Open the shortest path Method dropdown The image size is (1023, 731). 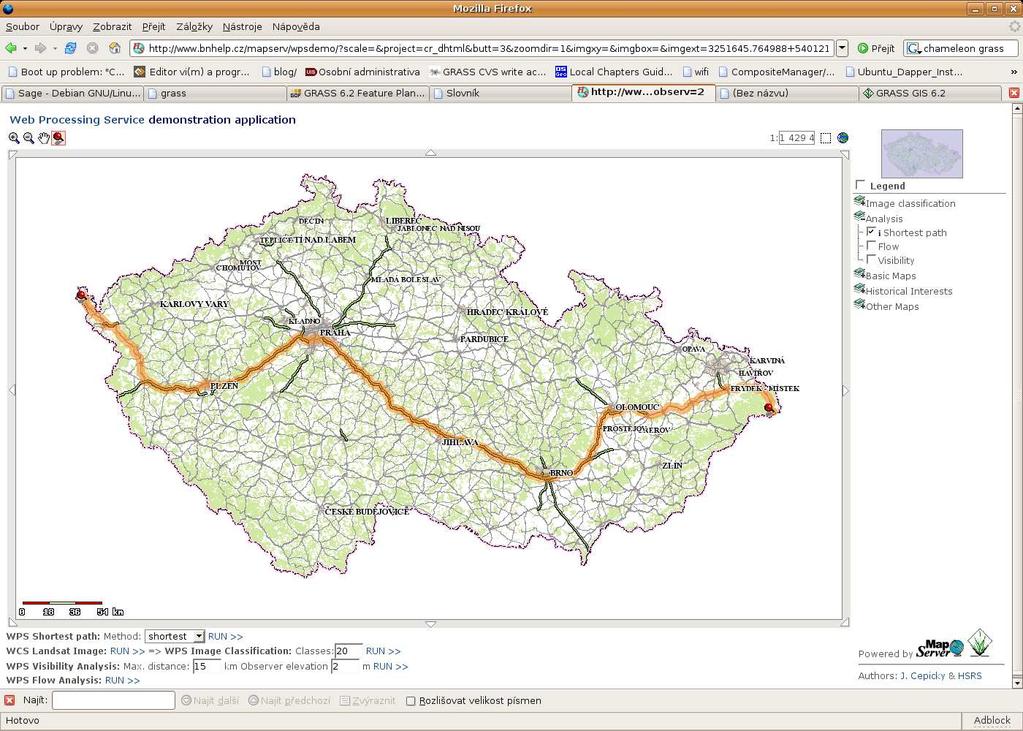tap(175, 636)
